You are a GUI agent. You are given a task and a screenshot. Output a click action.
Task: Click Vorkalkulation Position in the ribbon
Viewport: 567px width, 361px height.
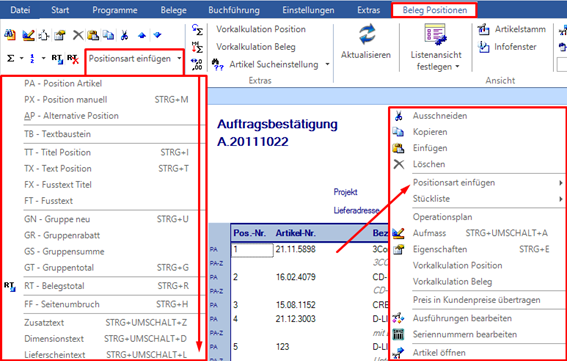point(261,29)
